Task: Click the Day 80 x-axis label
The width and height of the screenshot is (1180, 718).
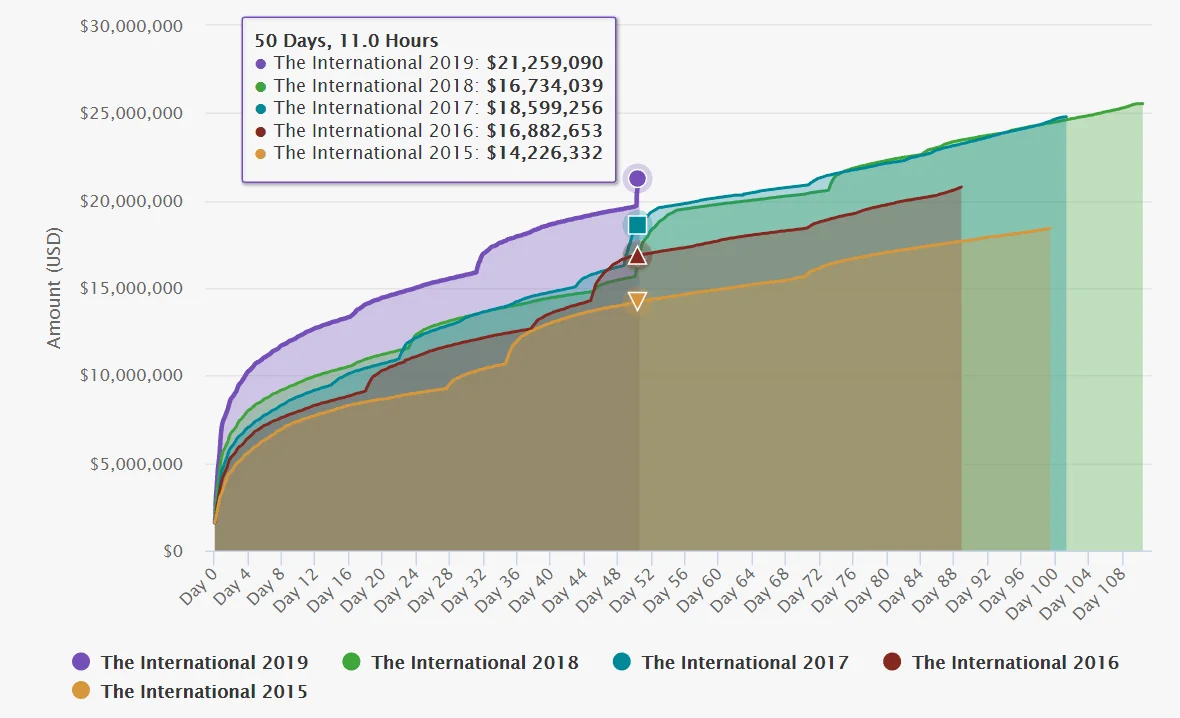Action: (x=868, y=589)
